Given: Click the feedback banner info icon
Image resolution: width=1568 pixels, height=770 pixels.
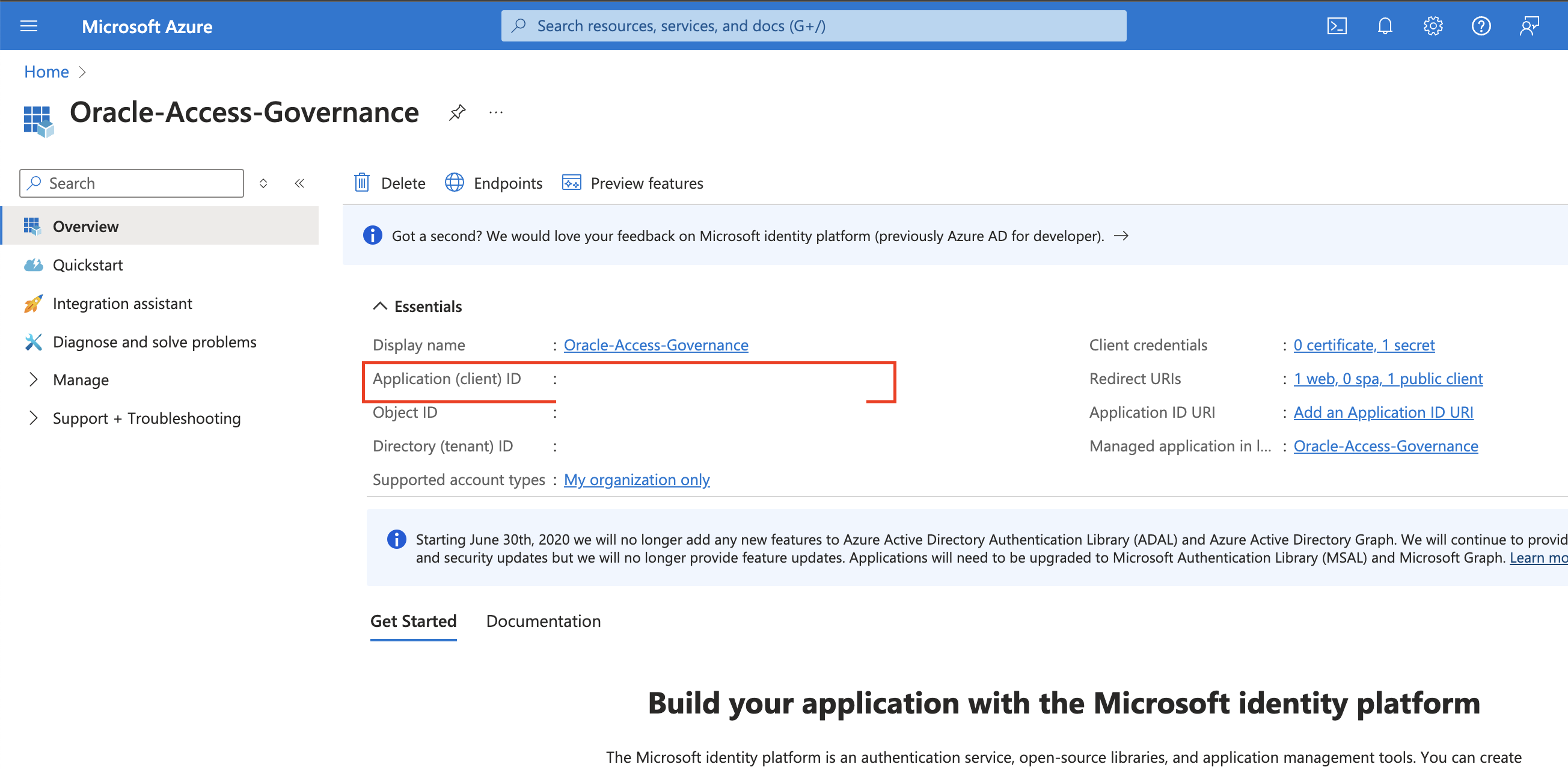Looking at the screenshot, I should pos(373,235).
